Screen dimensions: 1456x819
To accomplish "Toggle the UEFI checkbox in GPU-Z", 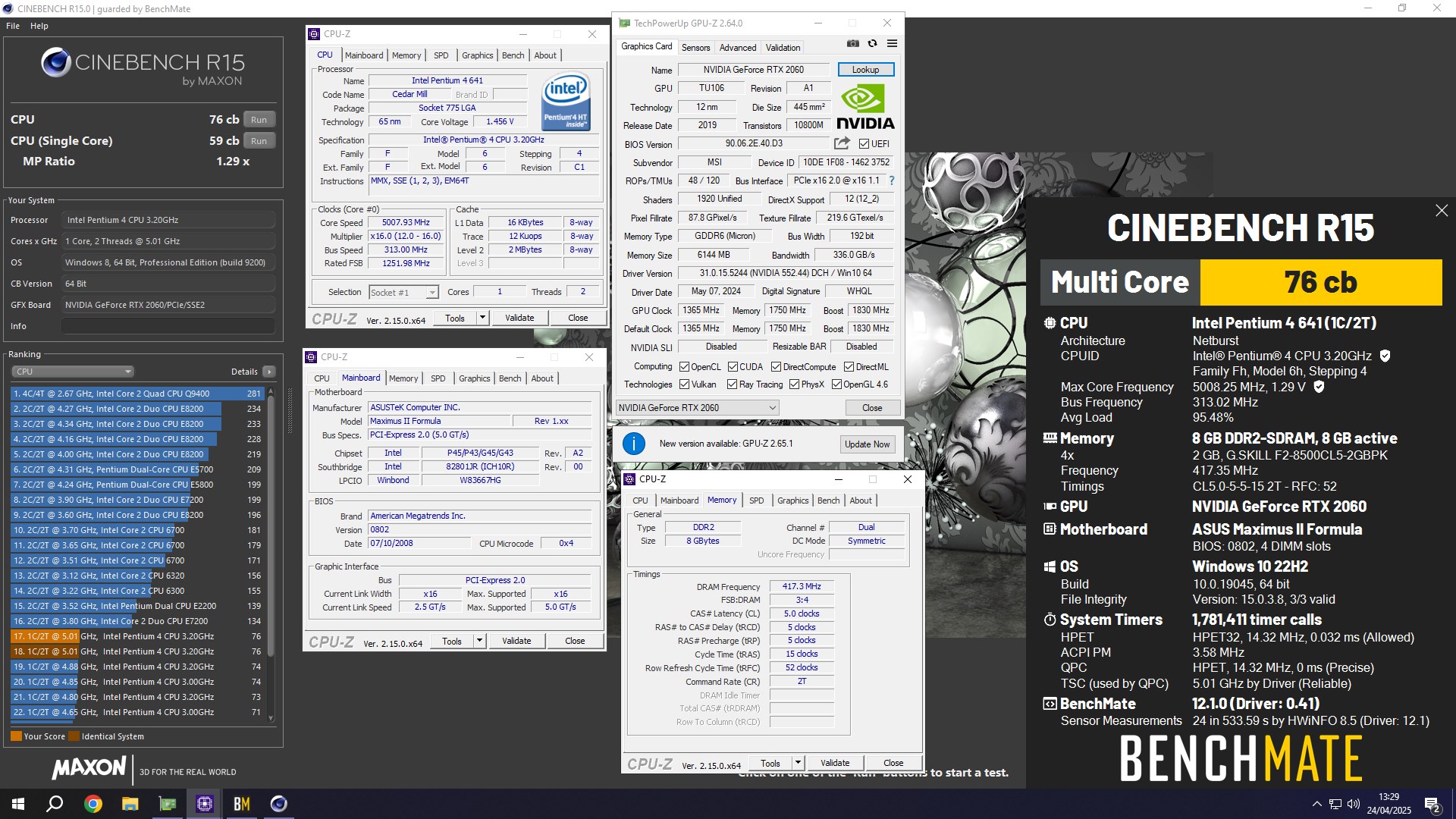I will click(864, 144).
